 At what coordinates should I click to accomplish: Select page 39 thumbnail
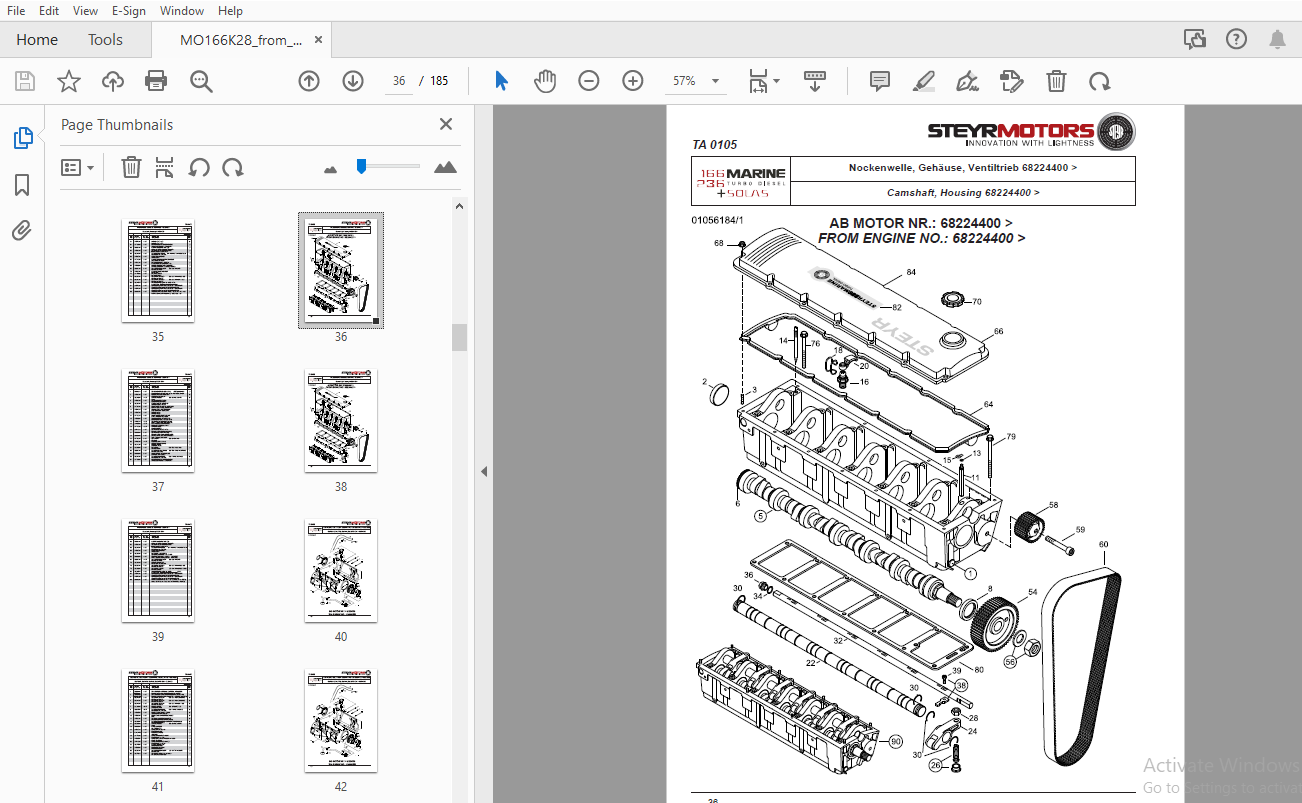pyautogui.click(x=158, y=570)
